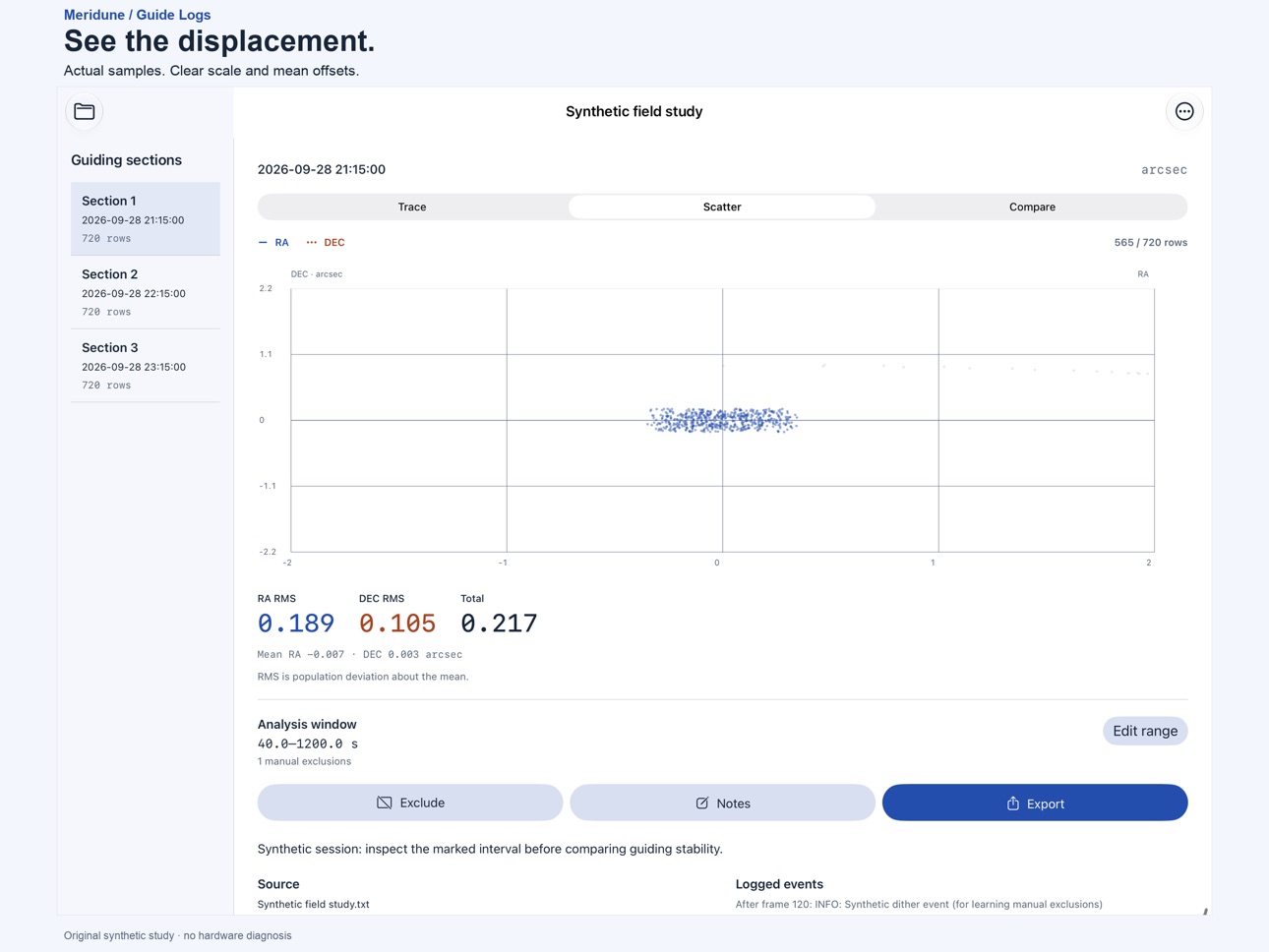Open the Notes button
The height and width of the screenshot is (952, 1269).
click(723, 803)
